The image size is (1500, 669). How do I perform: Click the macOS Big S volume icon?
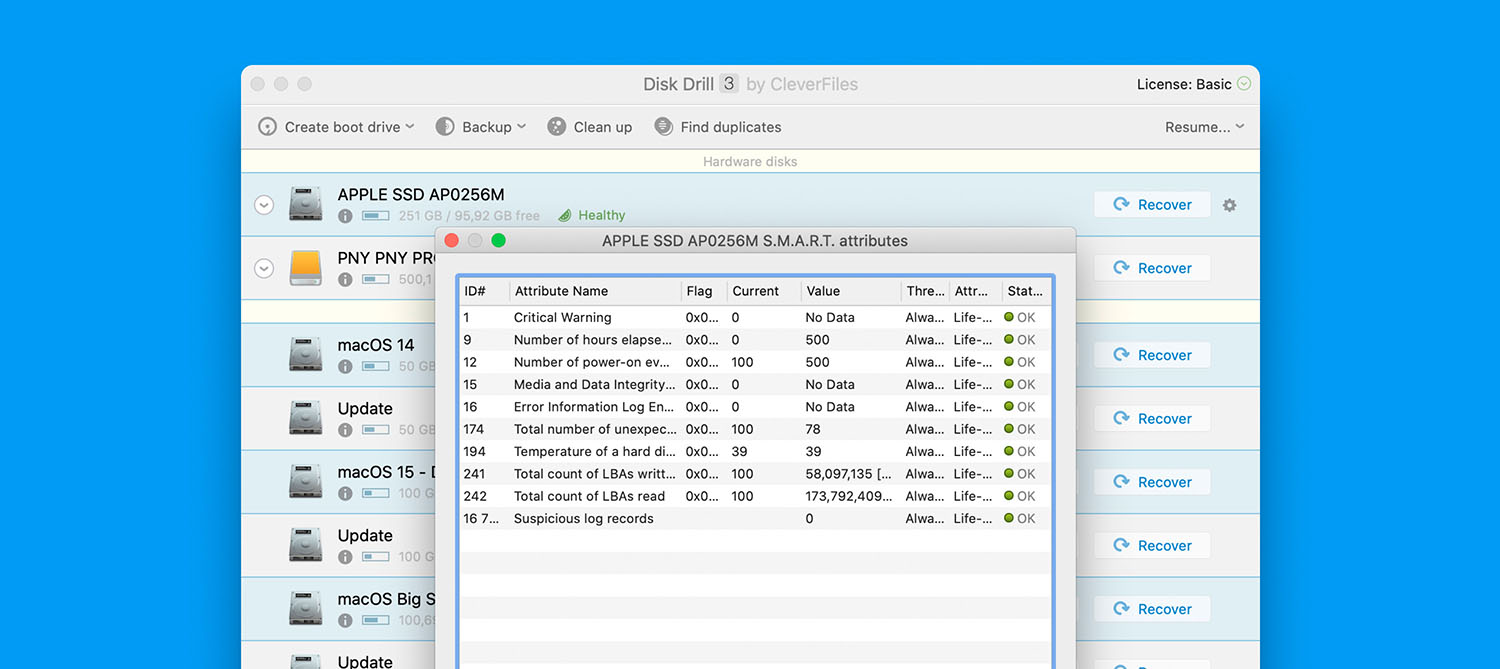click(306, 608)
